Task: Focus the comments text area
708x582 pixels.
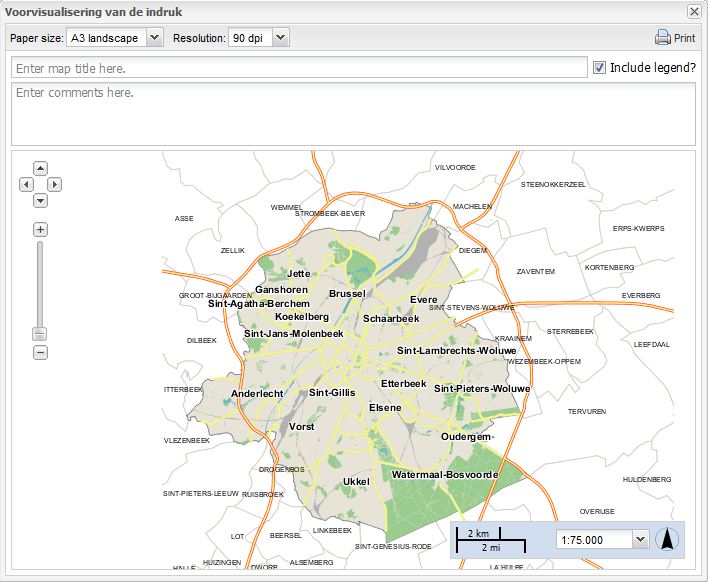Action: click(352, 114)
